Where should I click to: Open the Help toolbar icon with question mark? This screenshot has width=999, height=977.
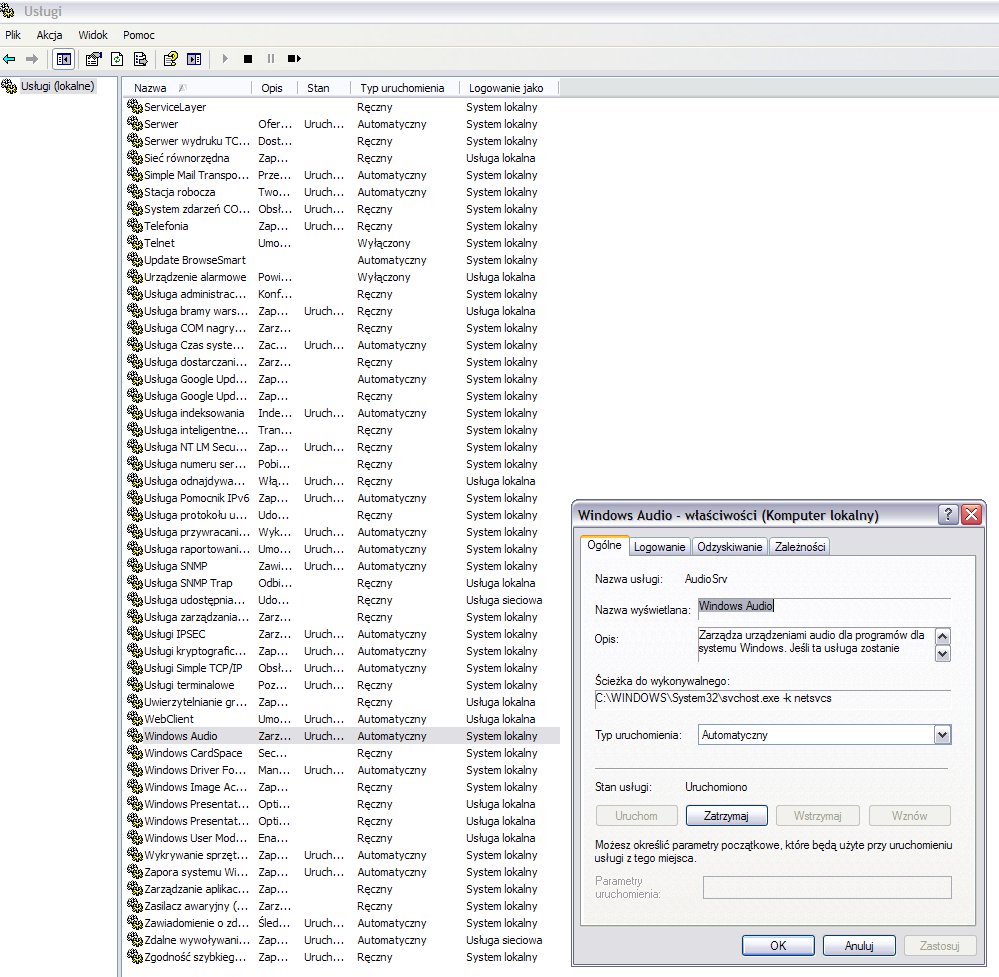[x=170, y=59]
